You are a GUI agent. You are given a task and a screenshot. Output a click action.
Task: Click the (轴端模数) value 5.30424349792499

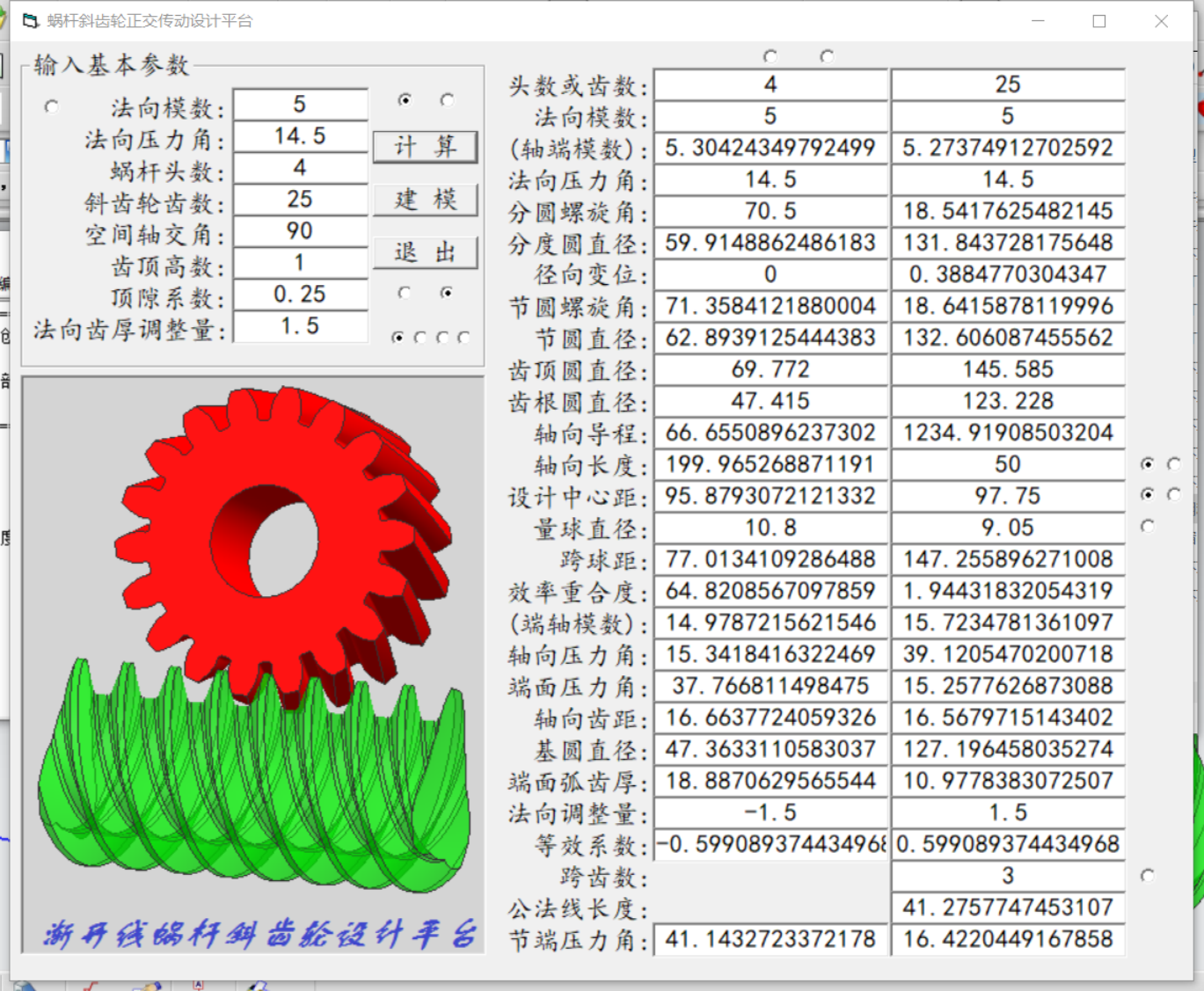[770, 148]
